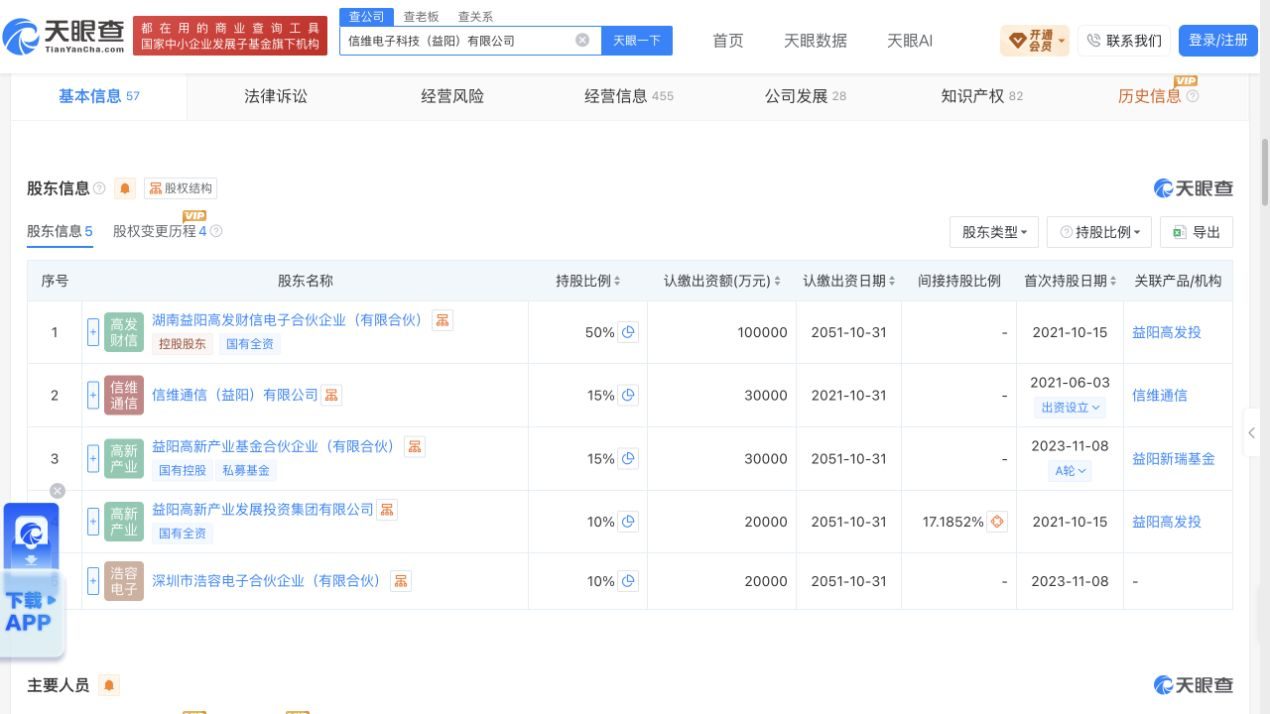This screenshot has height=714, width=1270.
Task: Expand the A轮 tag dropdown
Action: (1070, 471)
